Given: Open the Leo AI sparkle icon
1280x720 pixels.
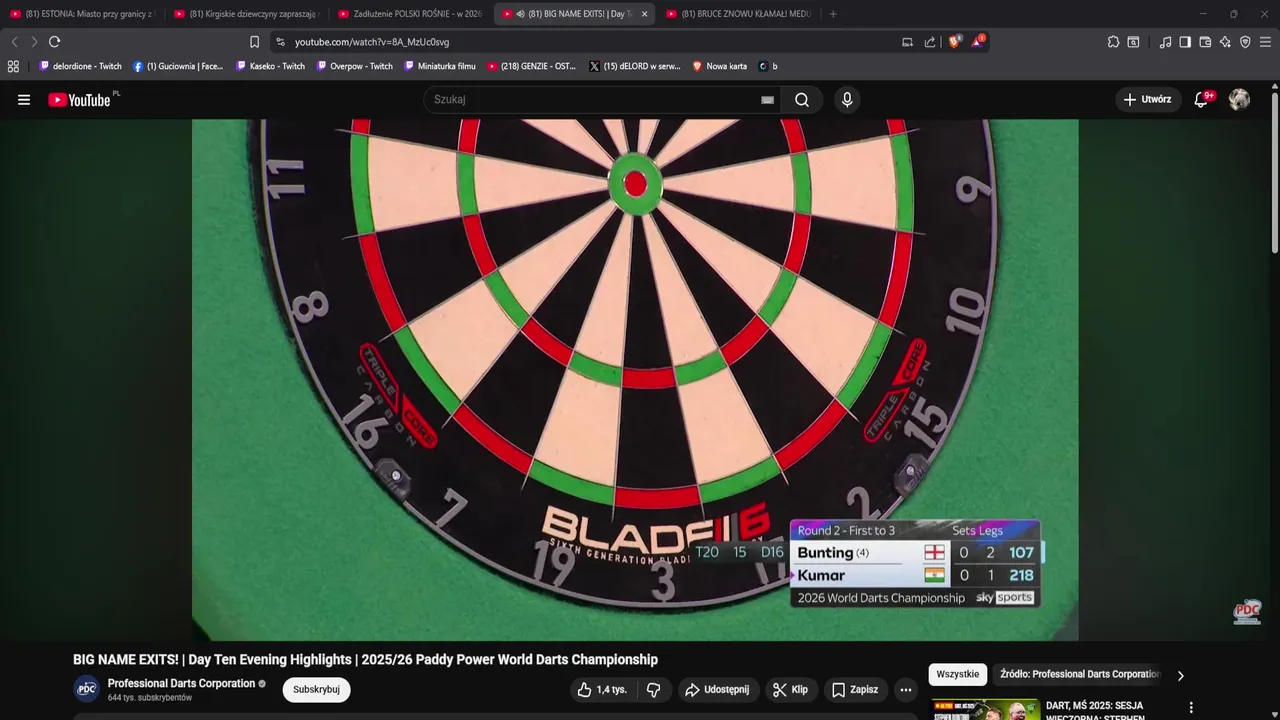Looking at the screenshot, I should [1225, 42].
